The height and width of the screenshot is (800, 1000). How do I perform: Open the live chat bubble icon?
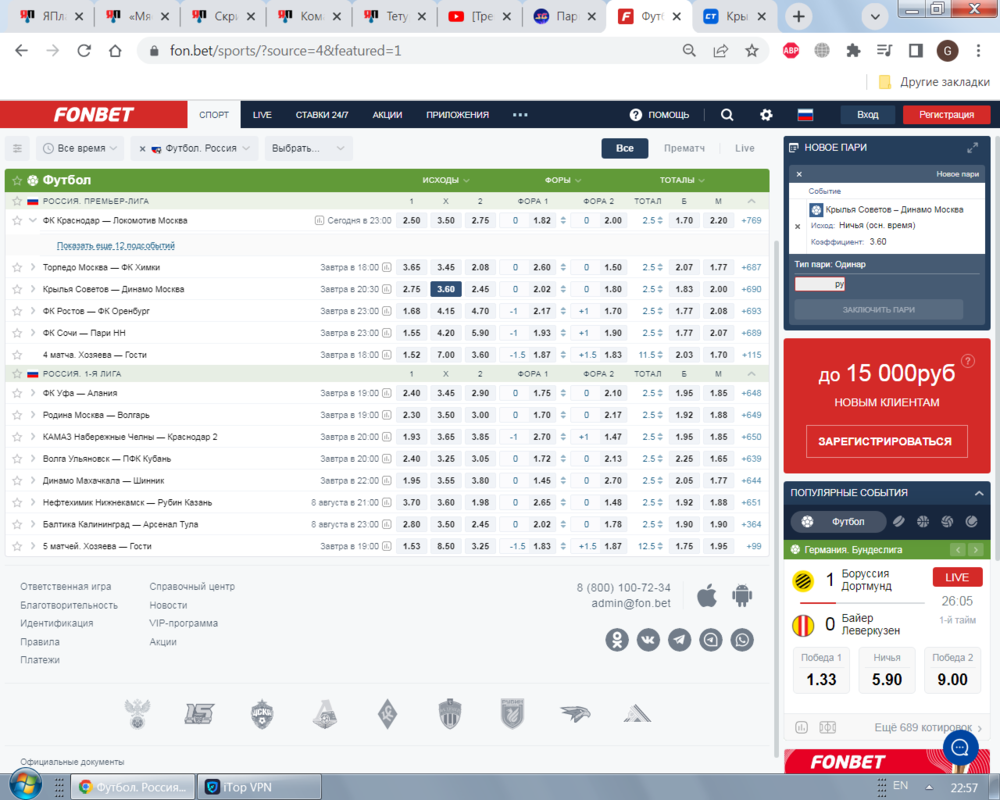960,747
